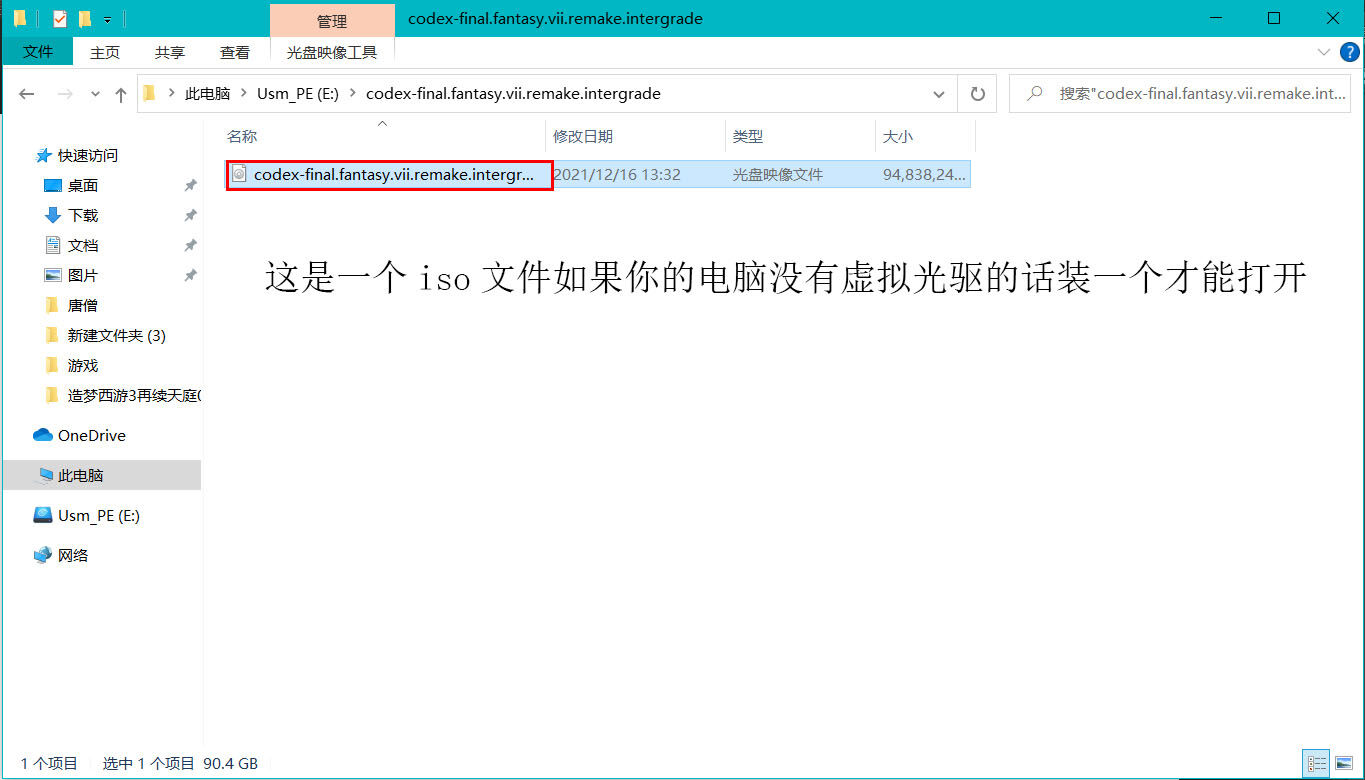Click the properties icon in quick access toolbar

[x=60, y=19]
